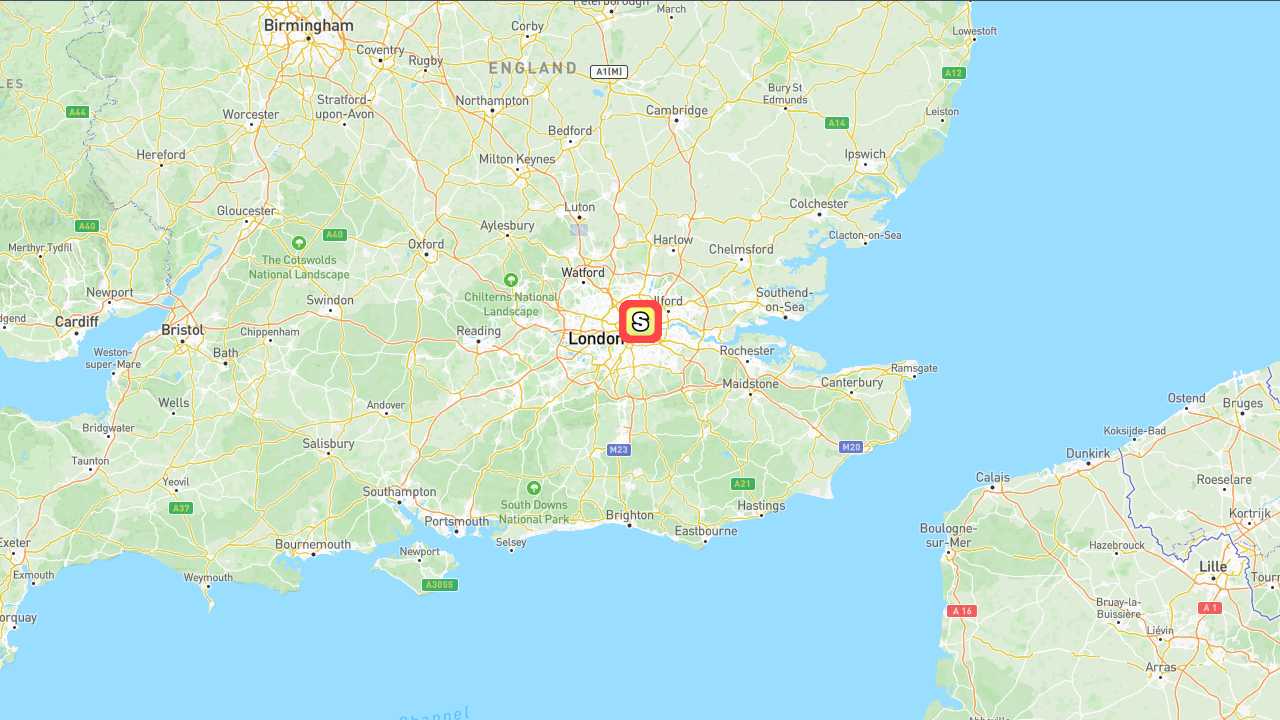This screenshot has width=1280, height=720.
Task: Select the Cardiff city label
Action: click(77, 322)
